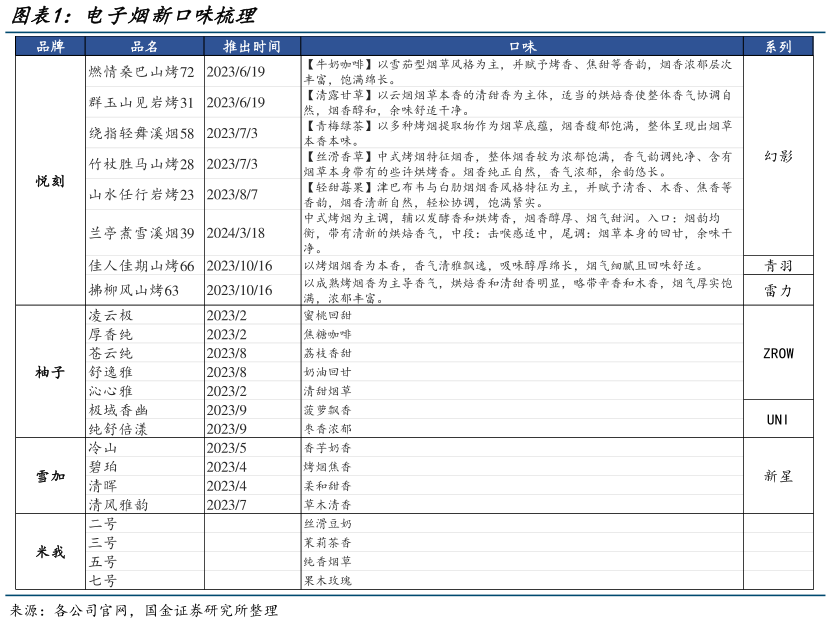Click product name '佳人佳期山烤66'
Screen dimensions: 831x623
(x=142, y=265)
